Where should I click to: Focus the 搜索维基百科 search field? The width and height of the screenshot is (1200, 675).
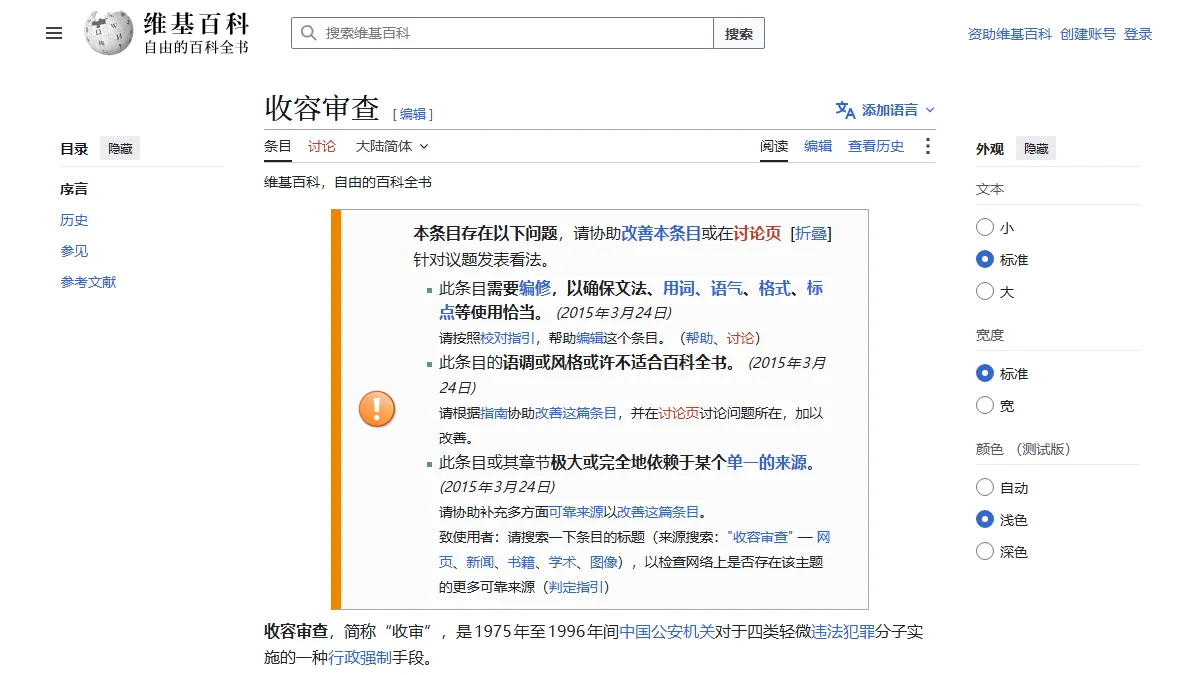(x=503, y=33)
